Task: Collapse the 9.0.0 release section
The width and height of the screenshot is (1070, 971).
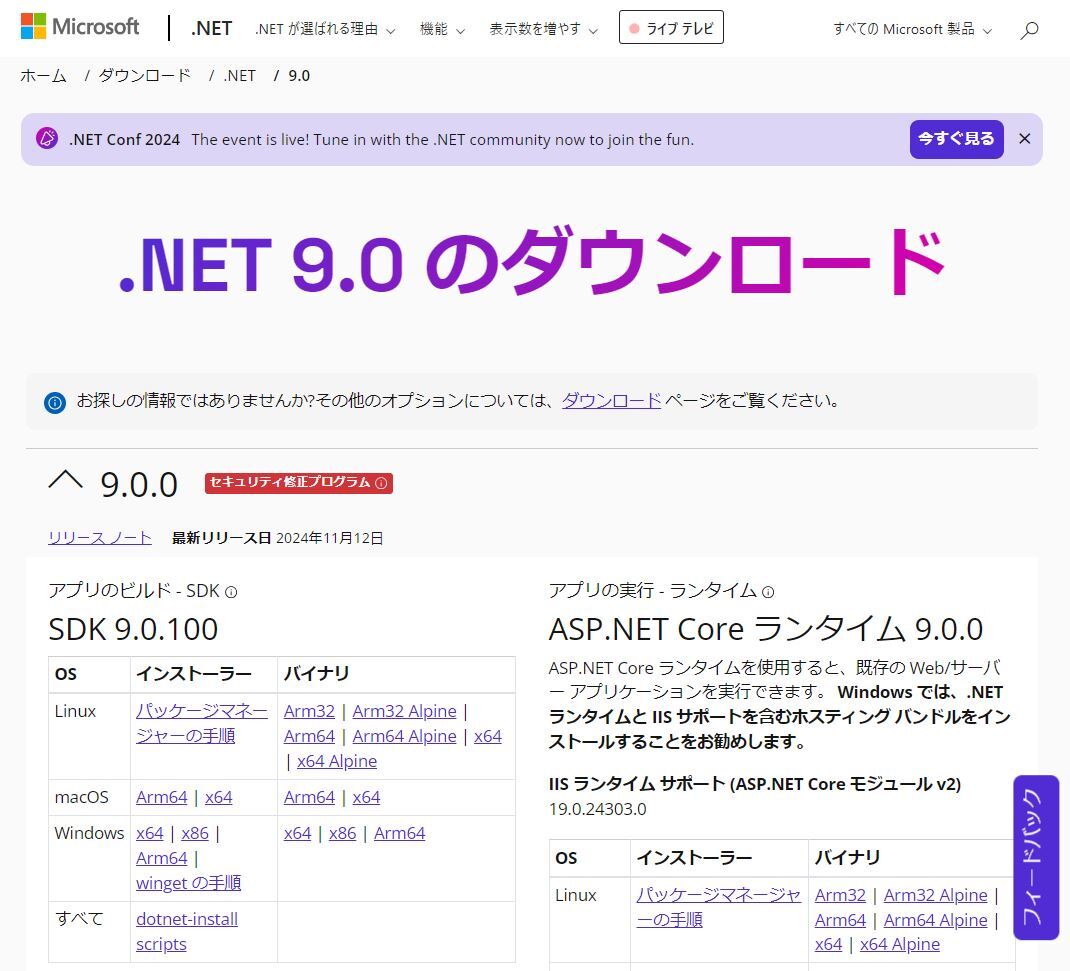Action: click(x=66, y=481)
